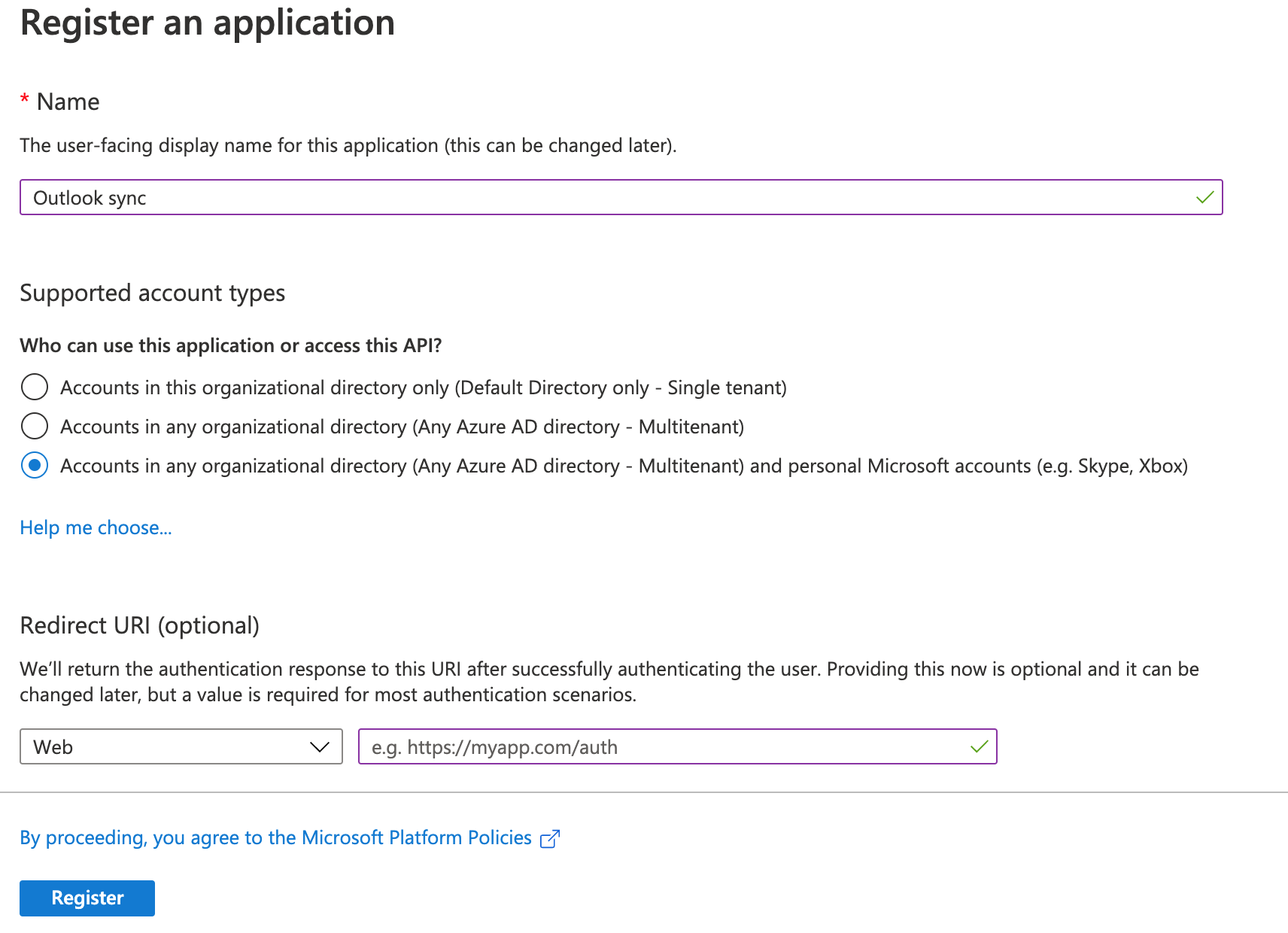
Task: Open the Microsoft Platform Policies link
Action: tap(275, 838)
